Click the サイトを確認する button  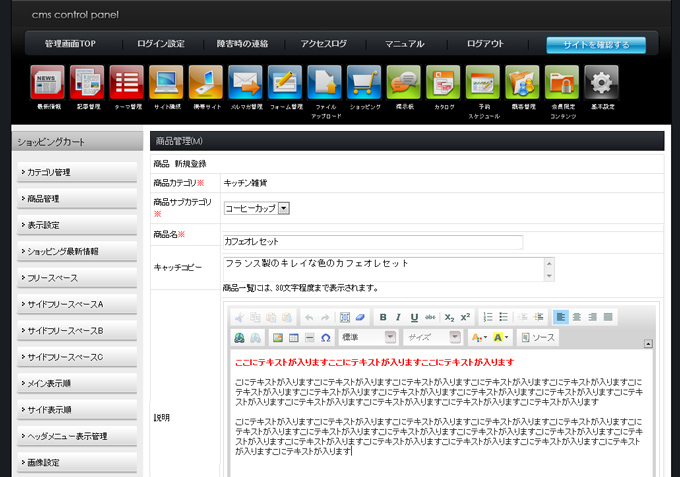(x=596, y=45)
